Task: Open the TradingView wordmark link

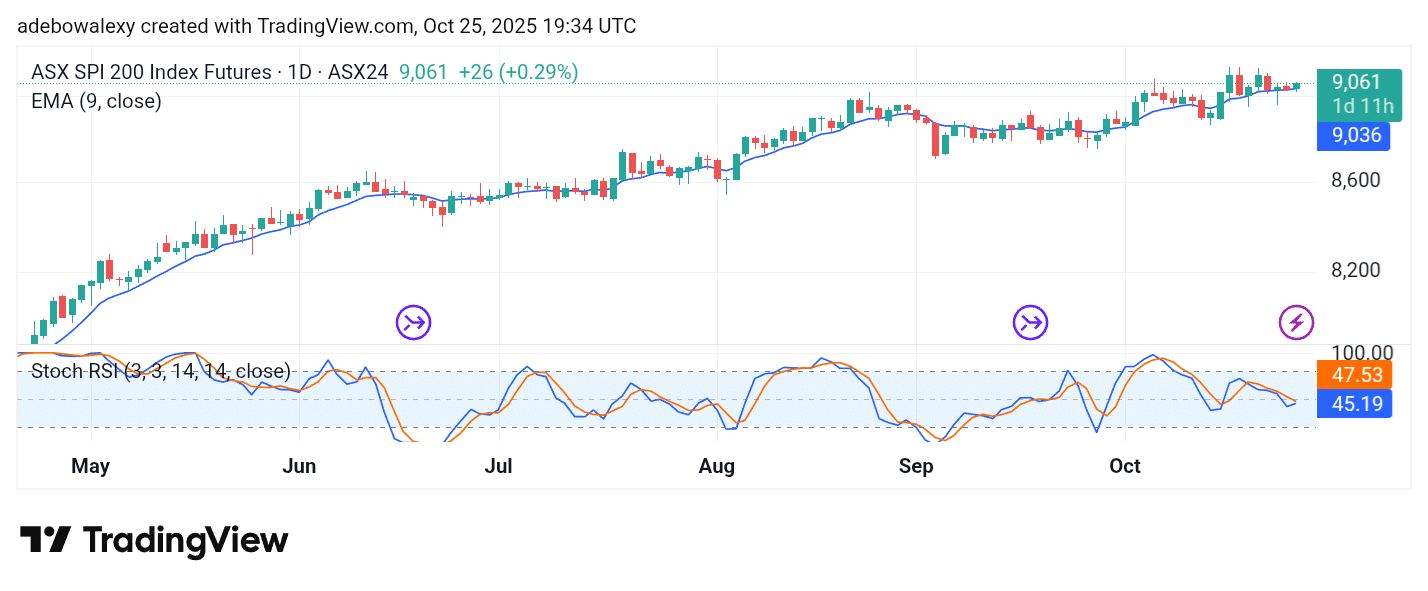Action: pyautogui.click(x=185, y=541)
